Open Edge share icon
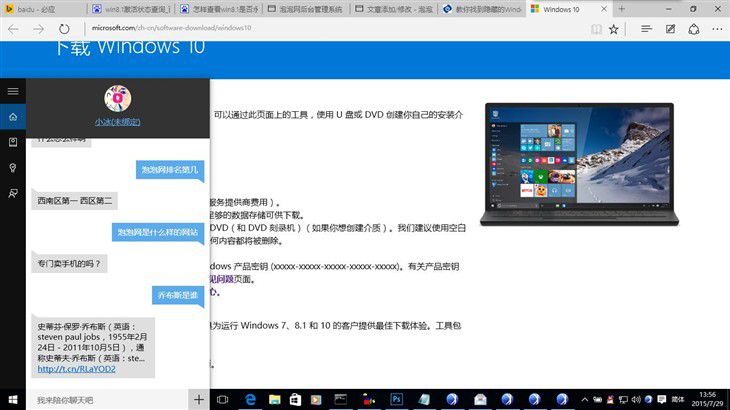Image resolution: width=730 pixels, height=410 pixels. (x=694, y=29)
